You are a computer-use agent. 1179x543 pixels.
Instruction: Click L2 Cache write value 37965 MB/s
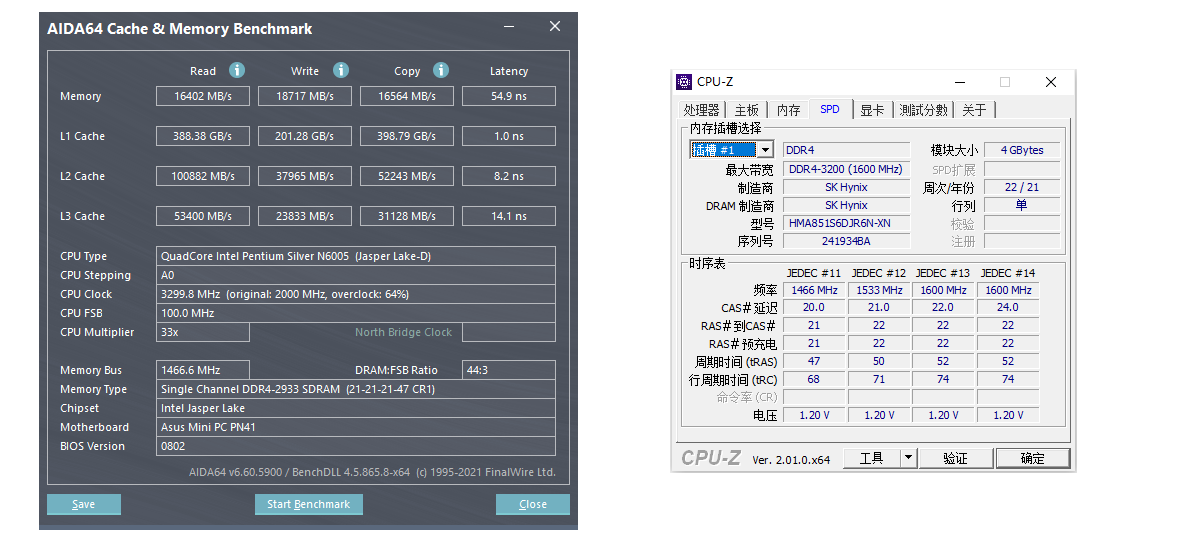click(x=305, y=176)
